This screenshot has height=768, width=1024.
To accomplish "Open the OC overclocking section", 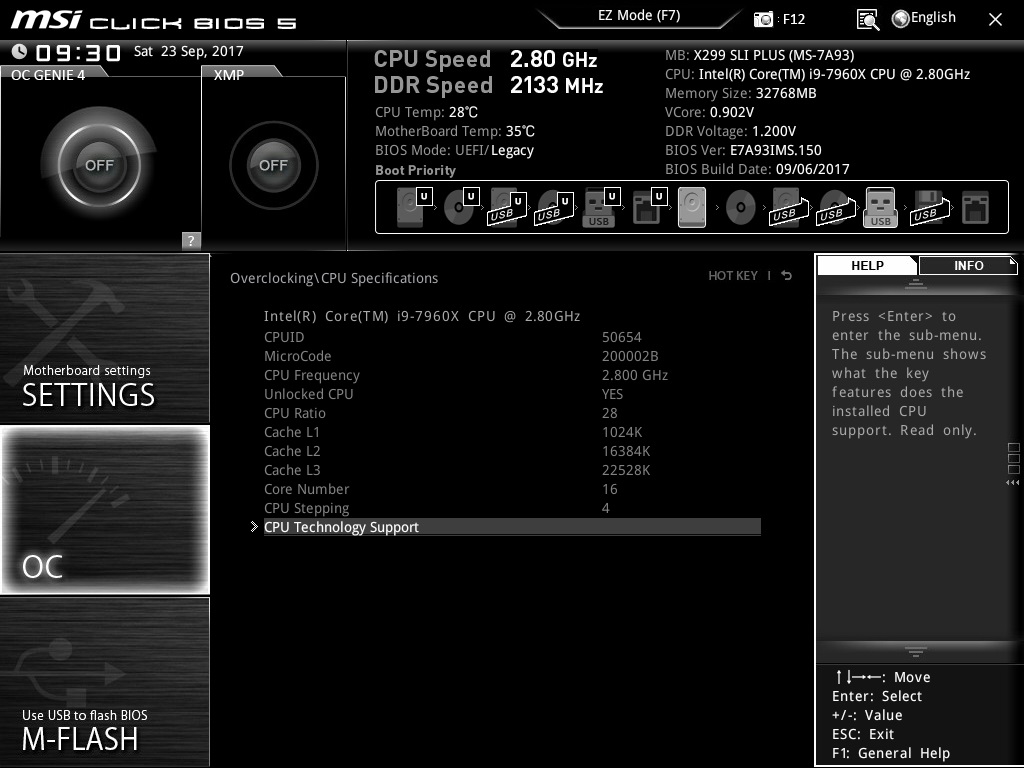I will click(x=104, y=509).
